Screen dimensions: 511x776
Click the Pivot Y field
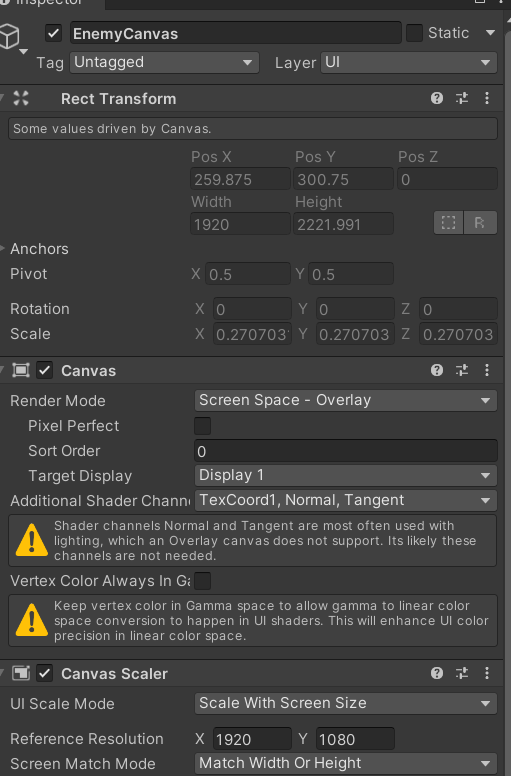[351, 274]
